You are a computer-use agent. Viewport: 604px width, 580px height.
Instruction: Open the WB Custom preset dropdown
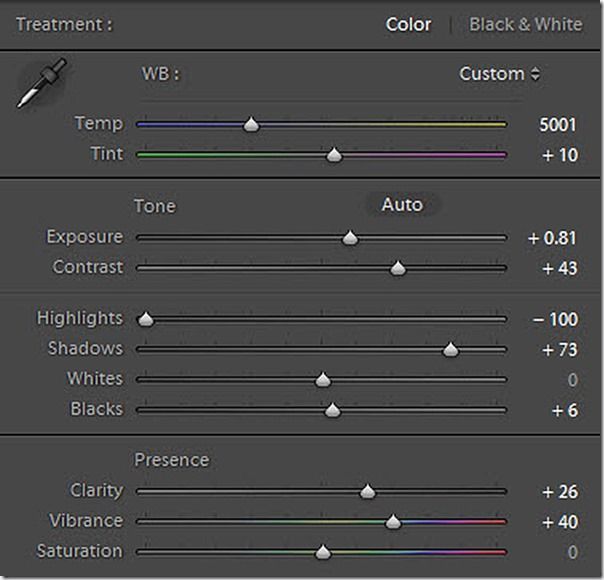pyautogui.click(x=499, y=74)
